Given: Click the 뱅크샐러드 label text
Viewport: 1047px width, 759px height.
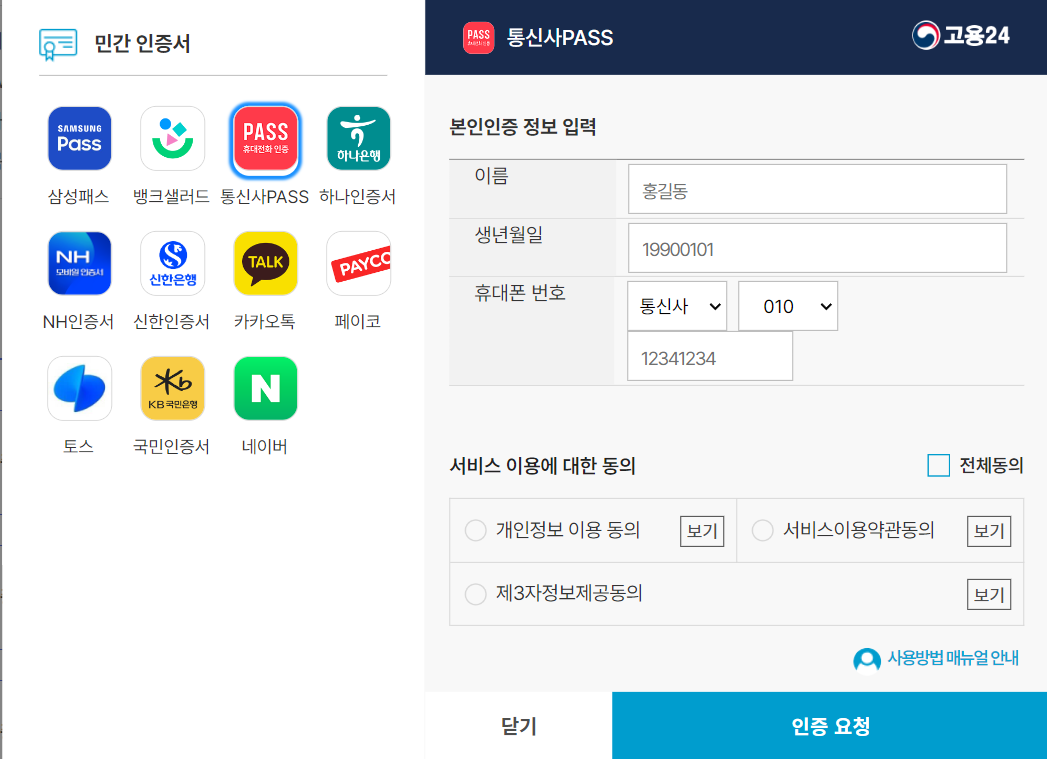Looking at the screenshot, I should click(172, 196).
